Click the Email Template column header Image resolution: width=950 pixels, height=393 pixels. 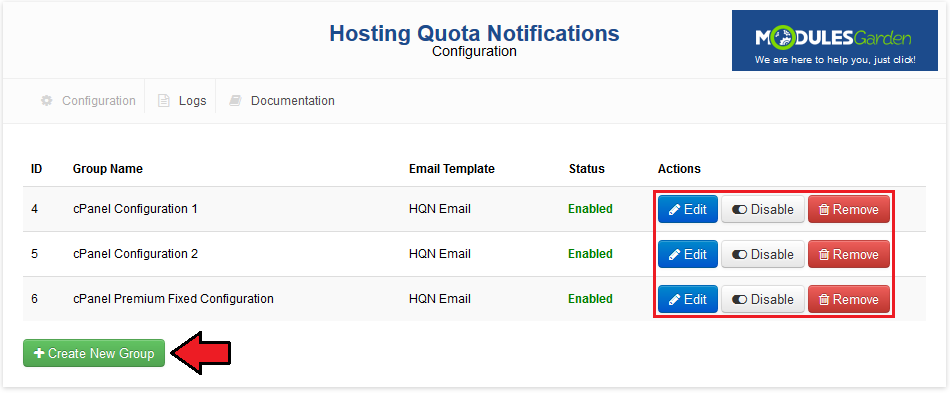pyautogui.click(x=452, y=169)
